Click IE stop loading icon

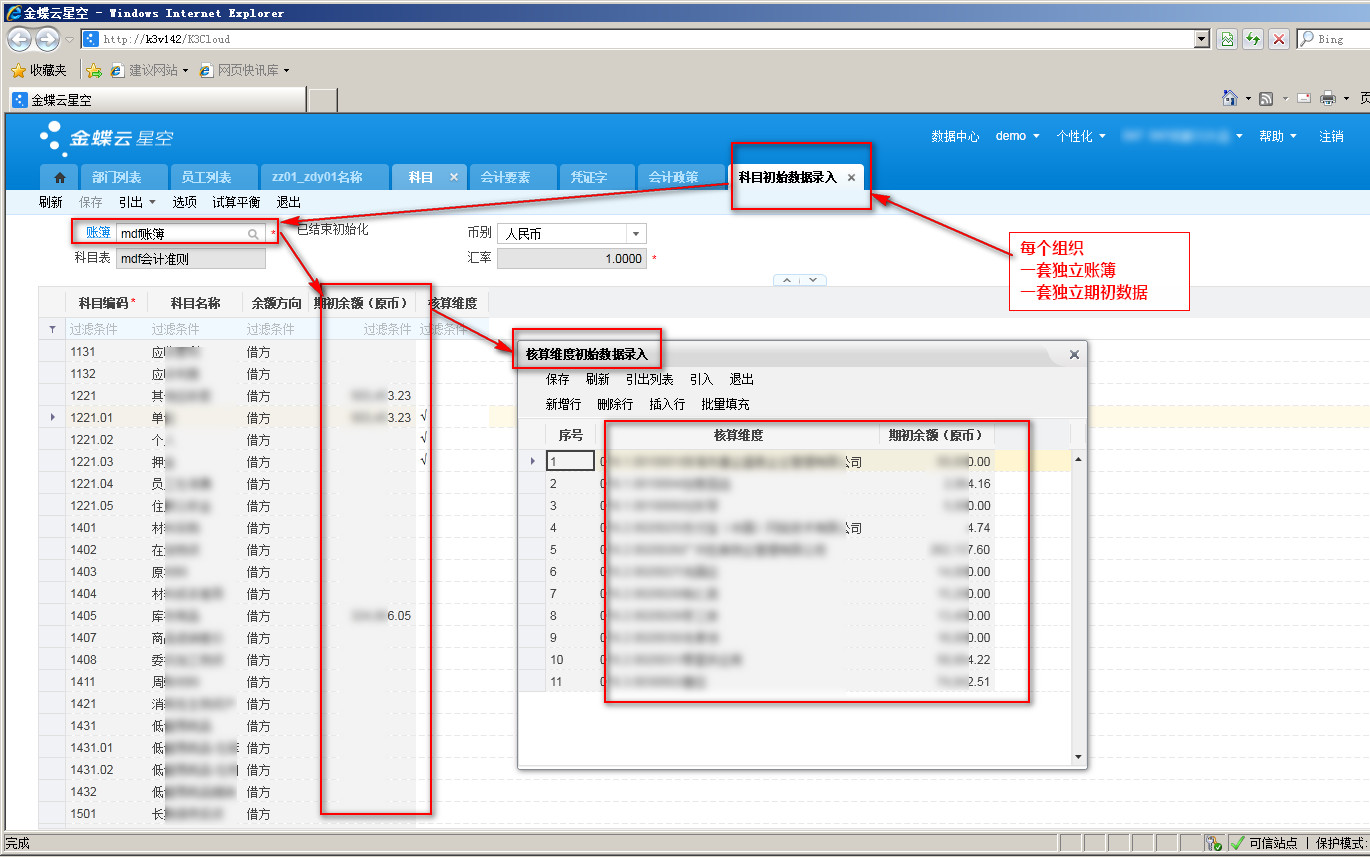click(1278, 39)
